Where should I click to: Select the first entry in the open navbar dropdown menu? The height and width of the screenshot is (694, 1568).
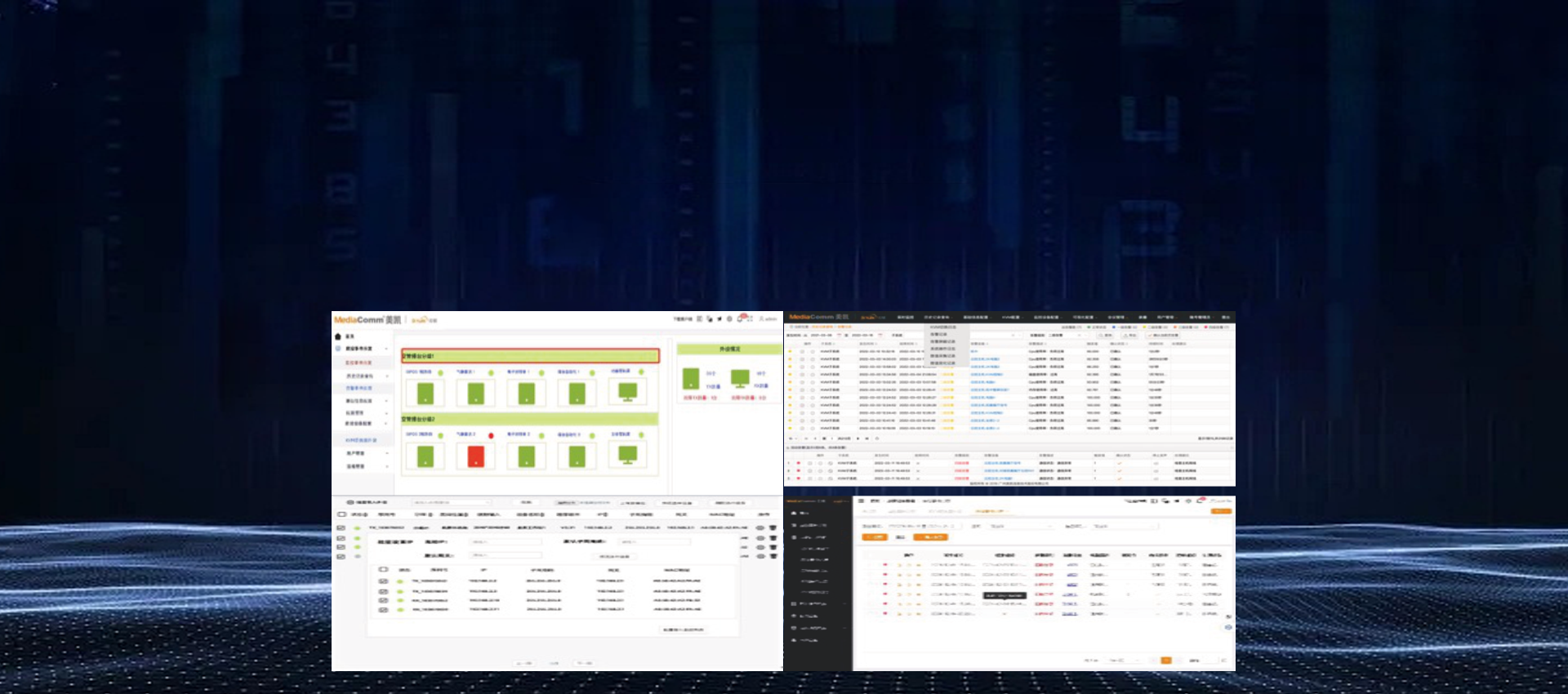point(942,327)
